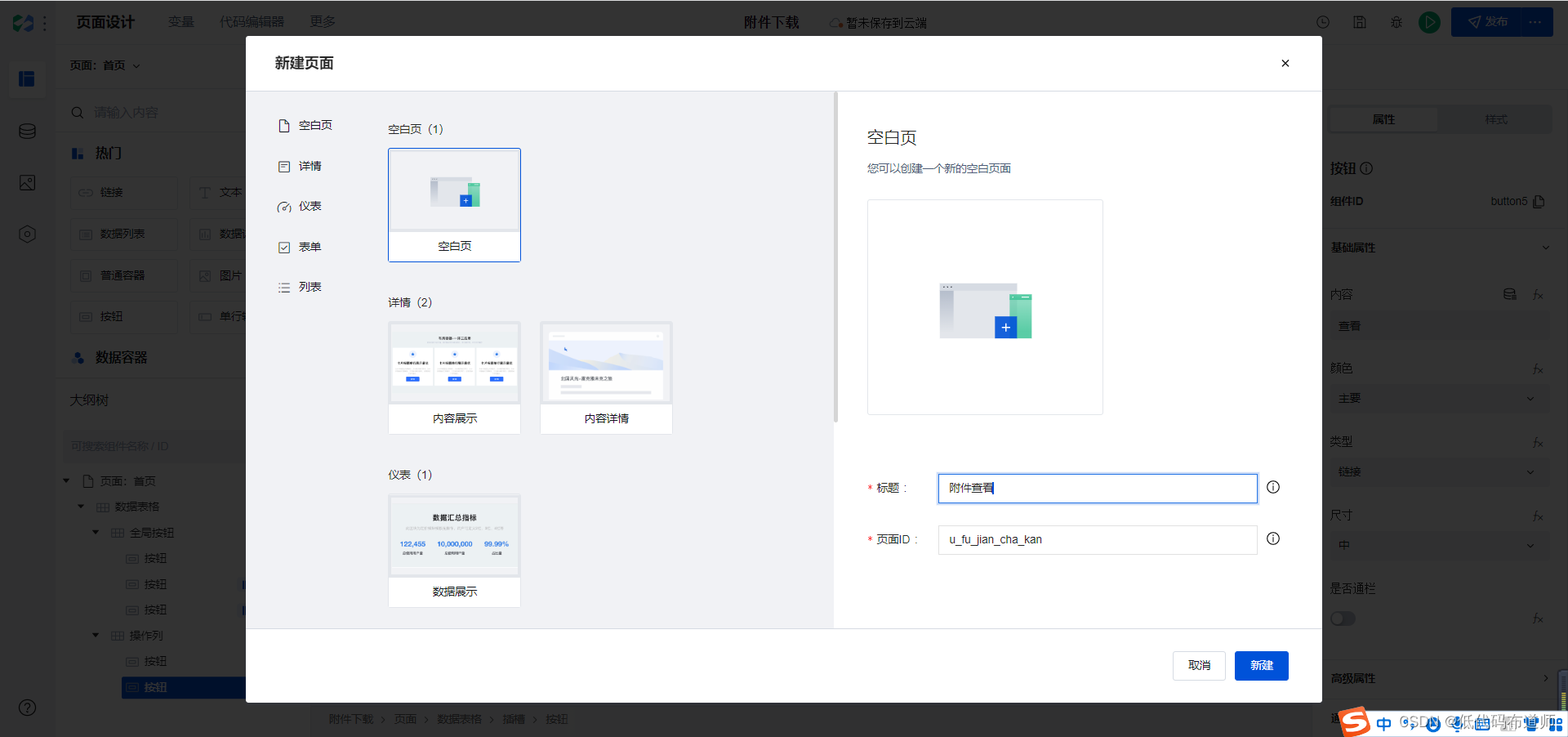Select highlighted 按钮 item in outline tree
The width and height of the screenshot is (1568, 737).
[x=184, y=687]
